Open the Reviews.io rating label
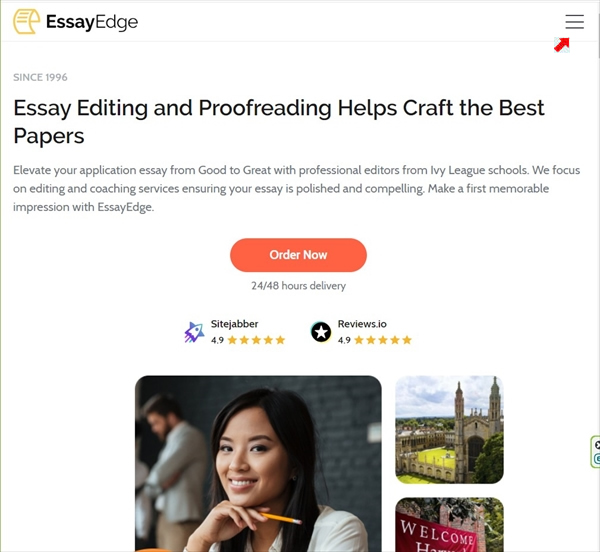The image size is (600, 552). coord(362,324)
